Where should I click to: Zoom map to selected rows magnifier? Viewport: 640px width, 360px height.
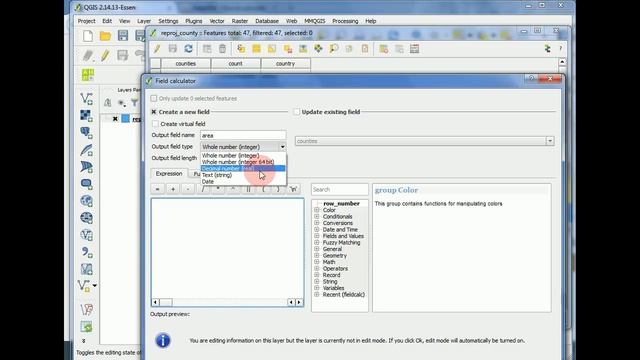pos(334,49)
